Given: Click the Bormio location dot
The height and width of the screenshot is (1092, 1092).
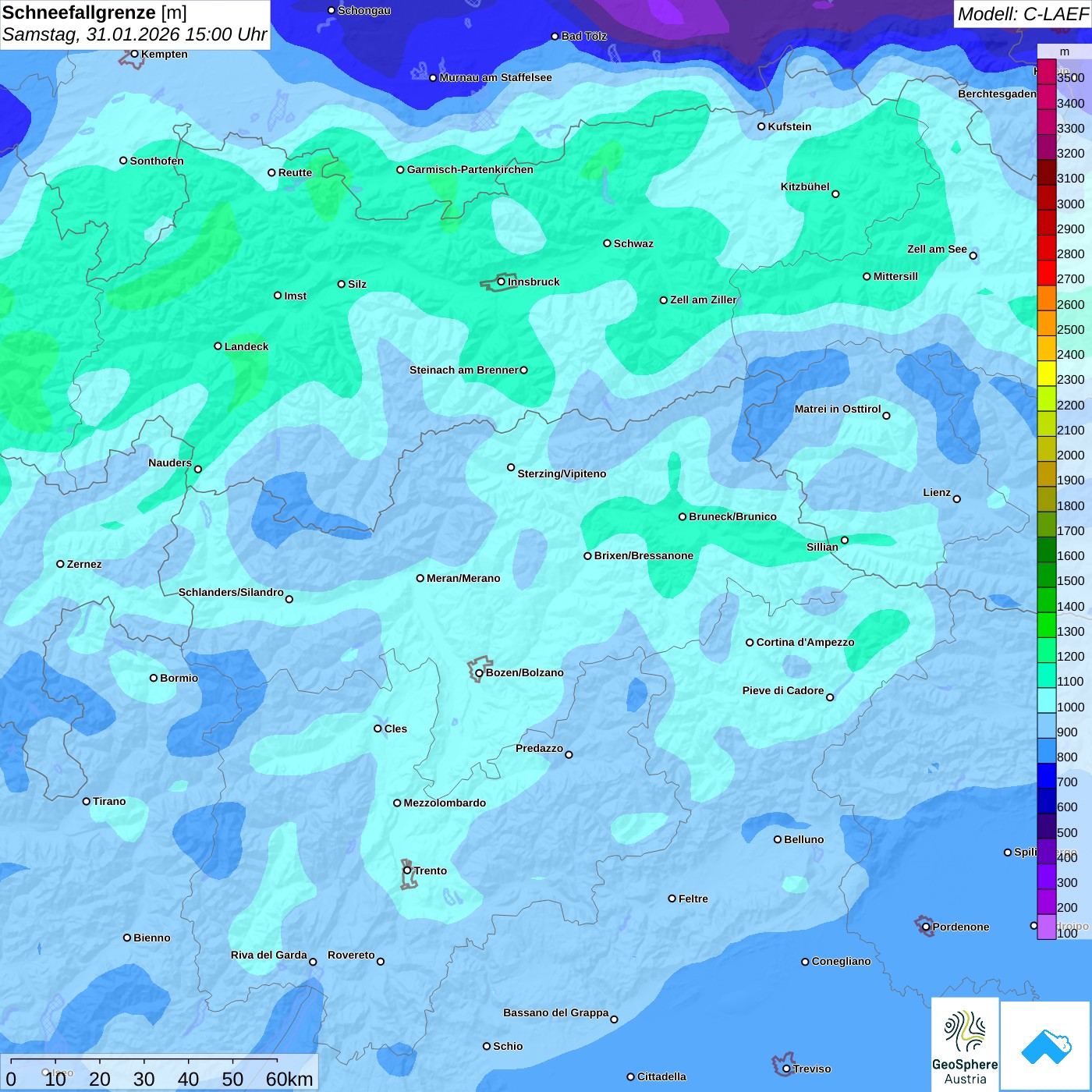Looking at the screenshot, I should point(154,678).
